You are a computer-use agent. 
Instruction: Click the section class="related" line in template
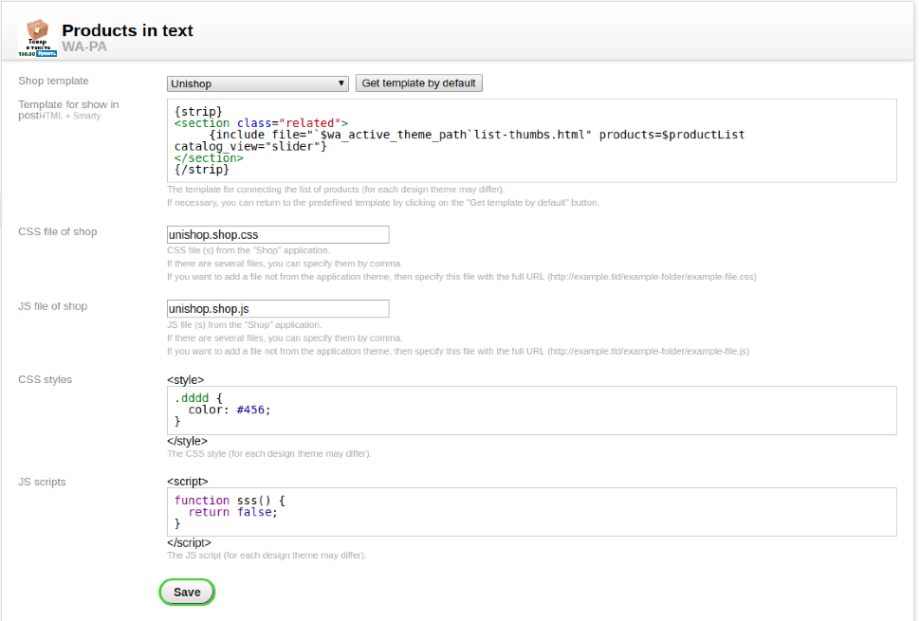tap(261, 123)
